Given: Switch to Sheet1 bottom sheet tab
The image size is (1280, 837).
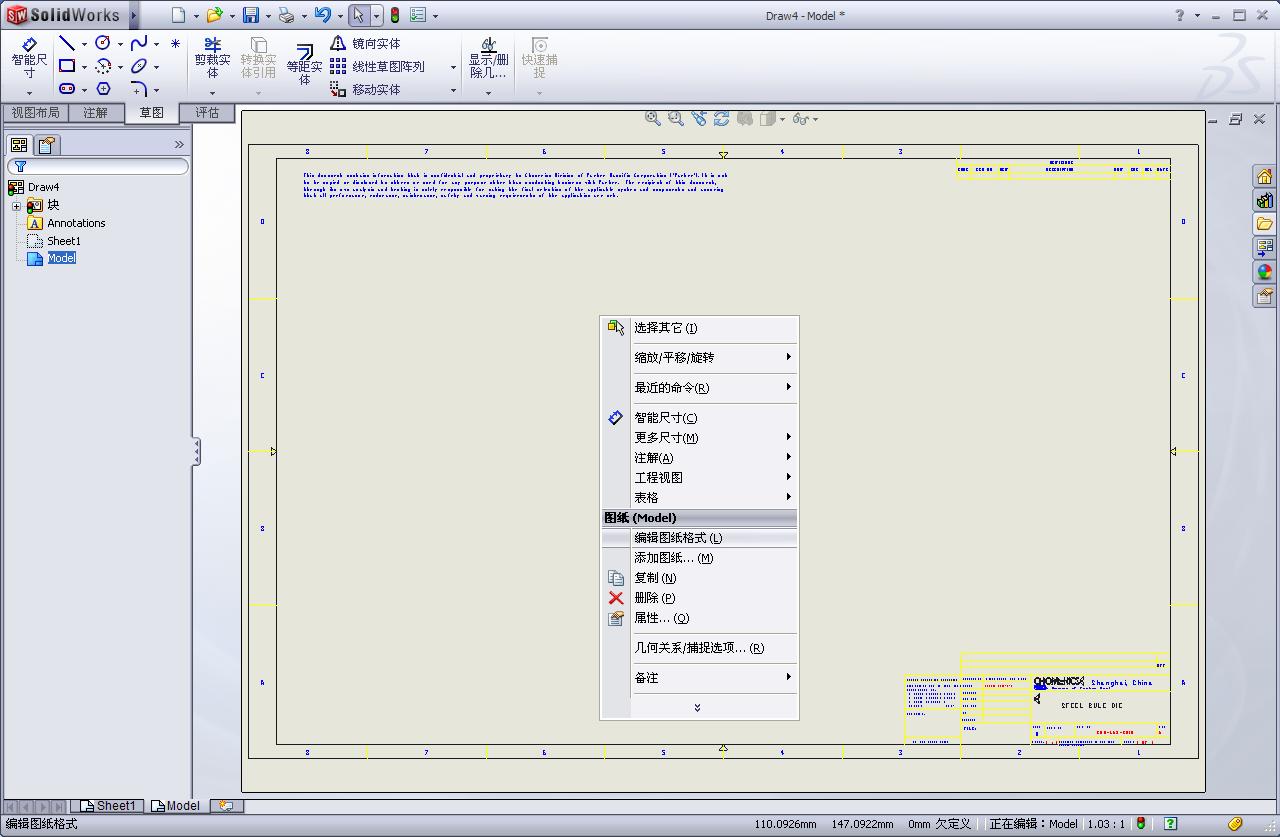Looking at the screenshot, I should 108,806.
